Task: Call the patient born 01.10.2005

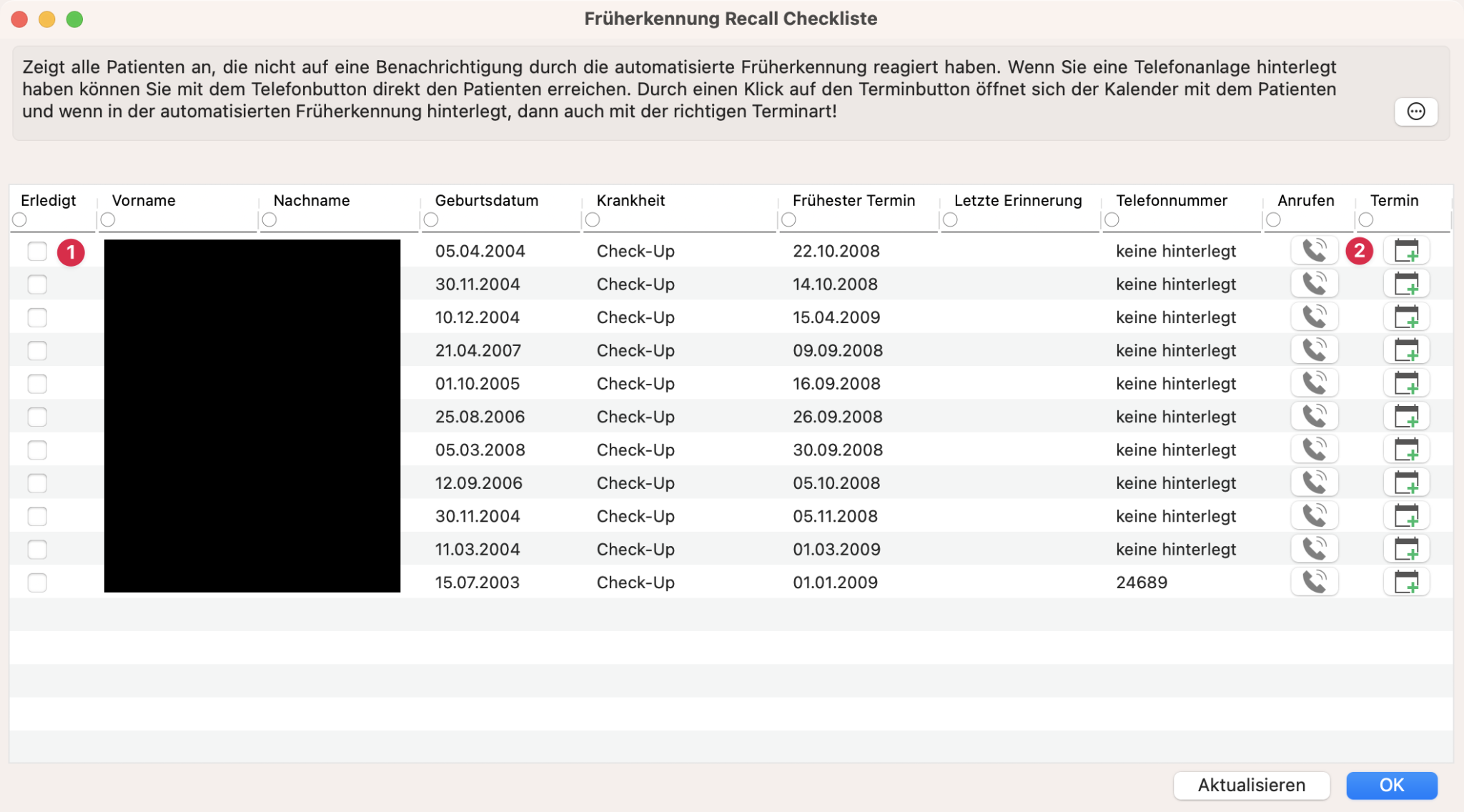Action: [x=1314, y=383]
